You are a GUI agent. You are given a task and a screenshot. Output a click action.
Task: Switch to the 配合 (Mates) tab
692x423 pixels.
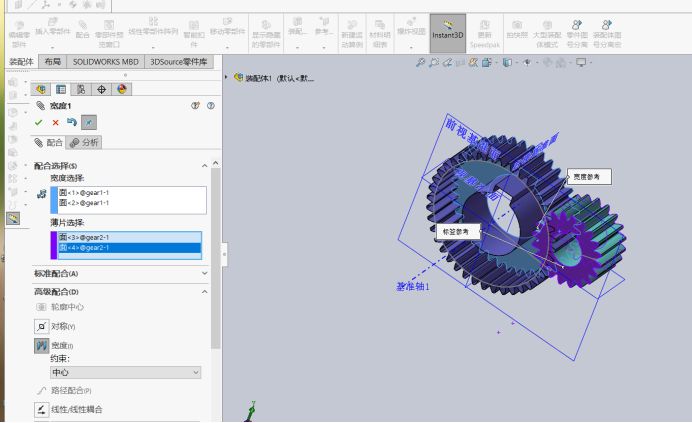pyautogui.click(x=49, y=143)
